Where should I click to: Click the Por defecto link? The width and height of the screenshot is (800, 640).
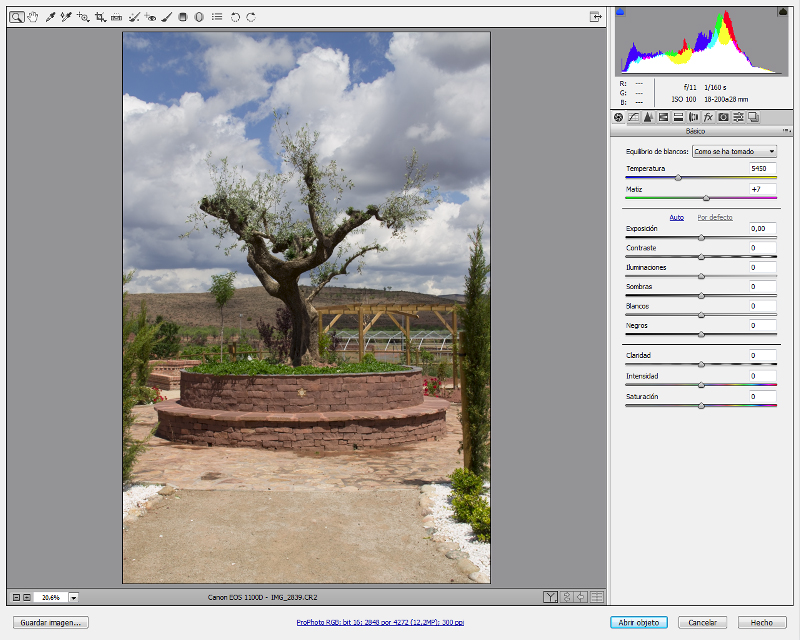tap(715, 217)
